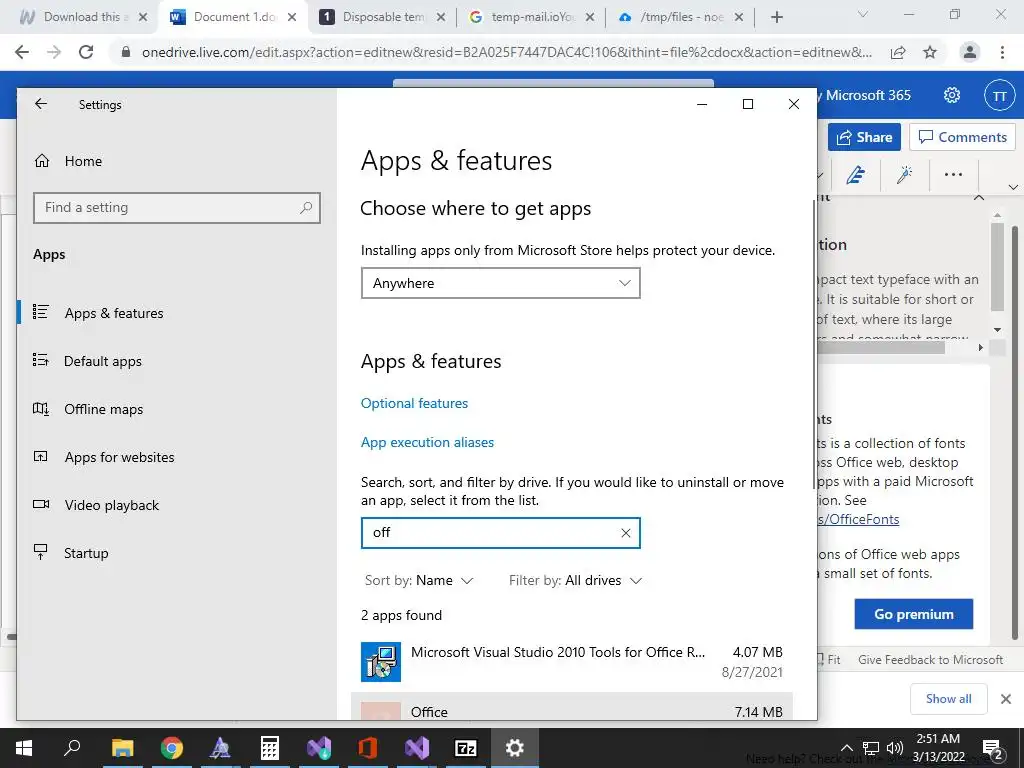Click Share button in Word

point(864,137)
